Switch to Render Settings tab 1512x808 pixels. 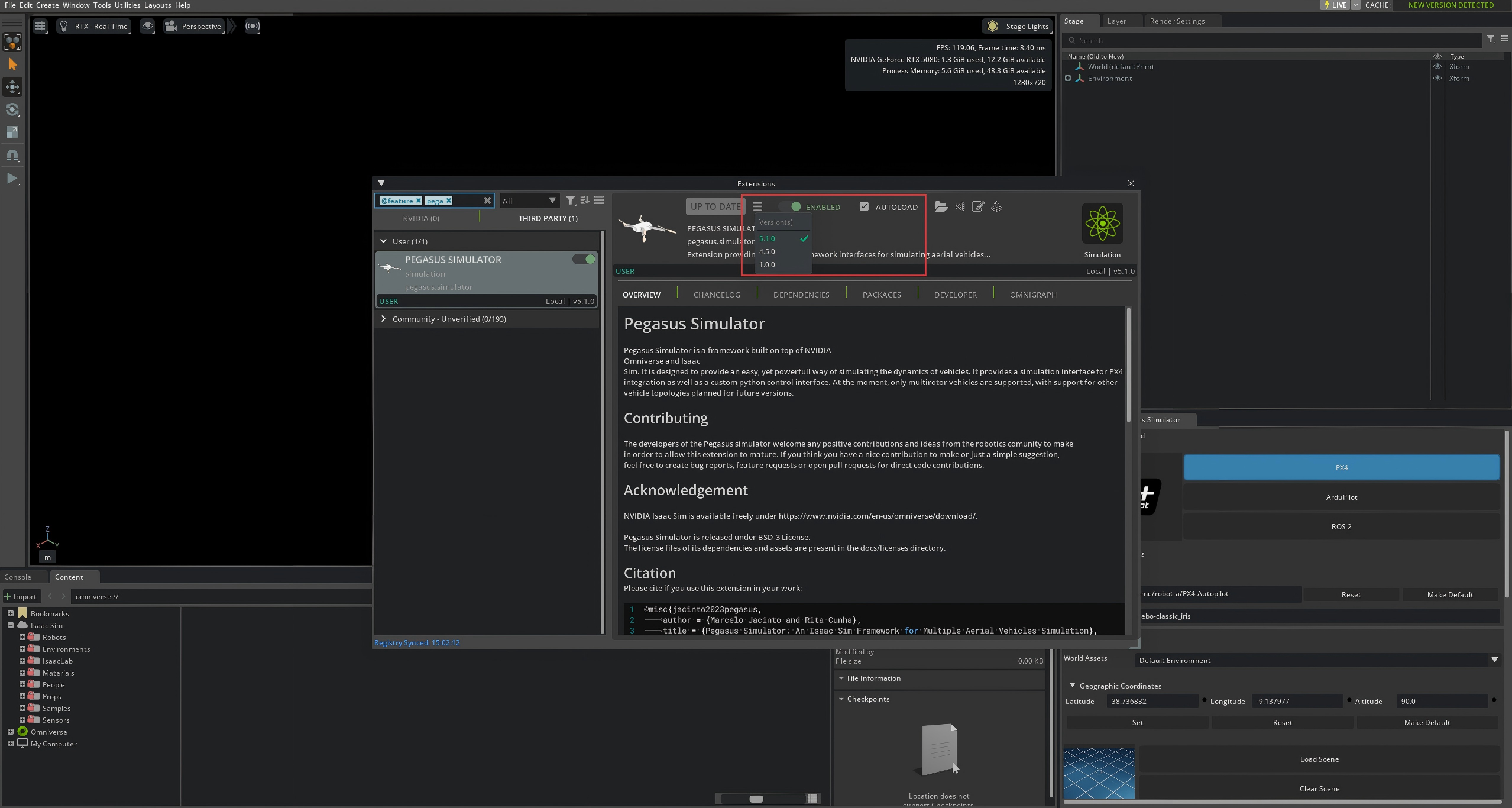1177,21
